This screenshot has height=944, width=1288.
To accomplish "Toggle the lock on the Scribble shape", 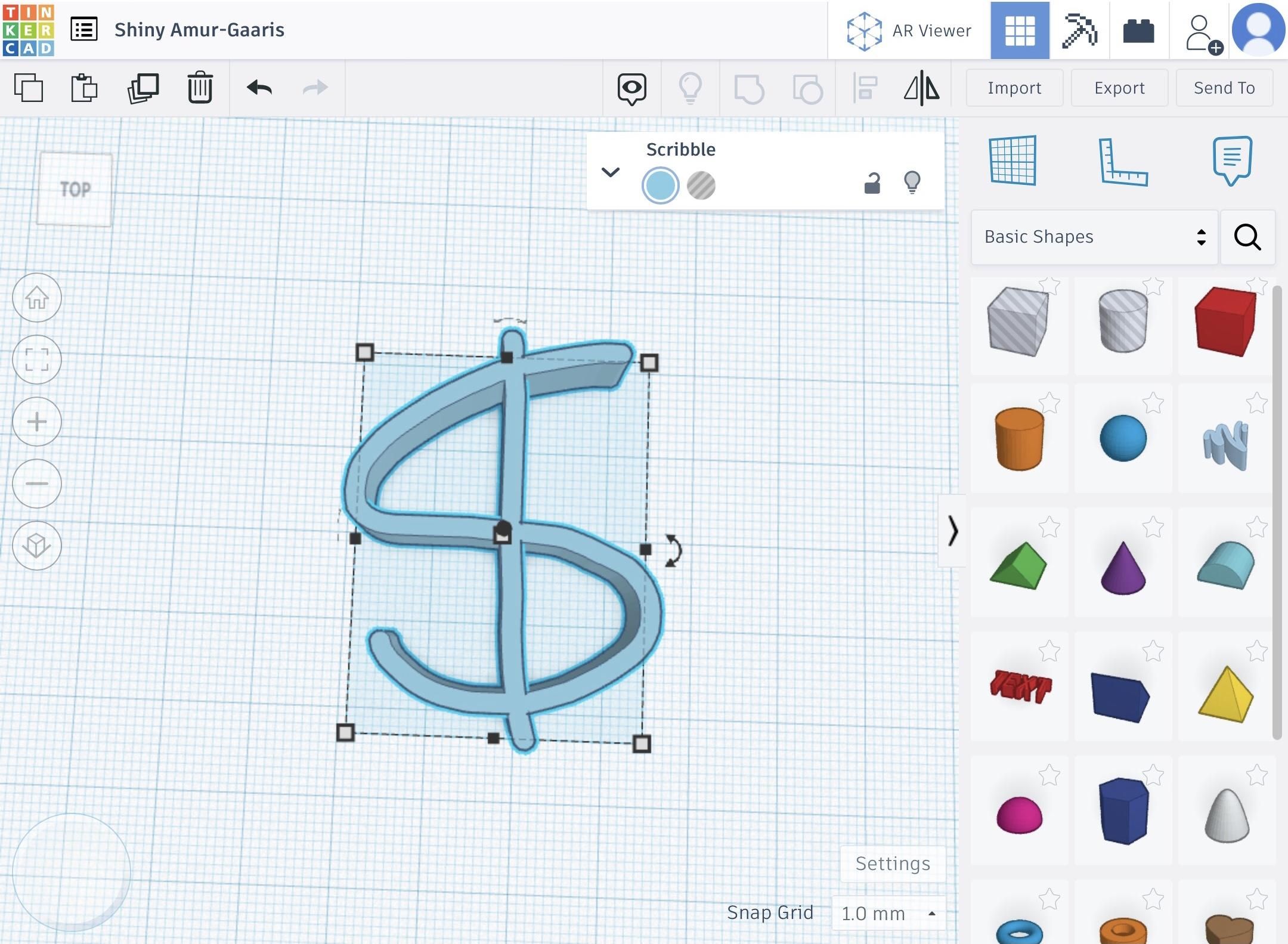I will [x=871, y=182].
